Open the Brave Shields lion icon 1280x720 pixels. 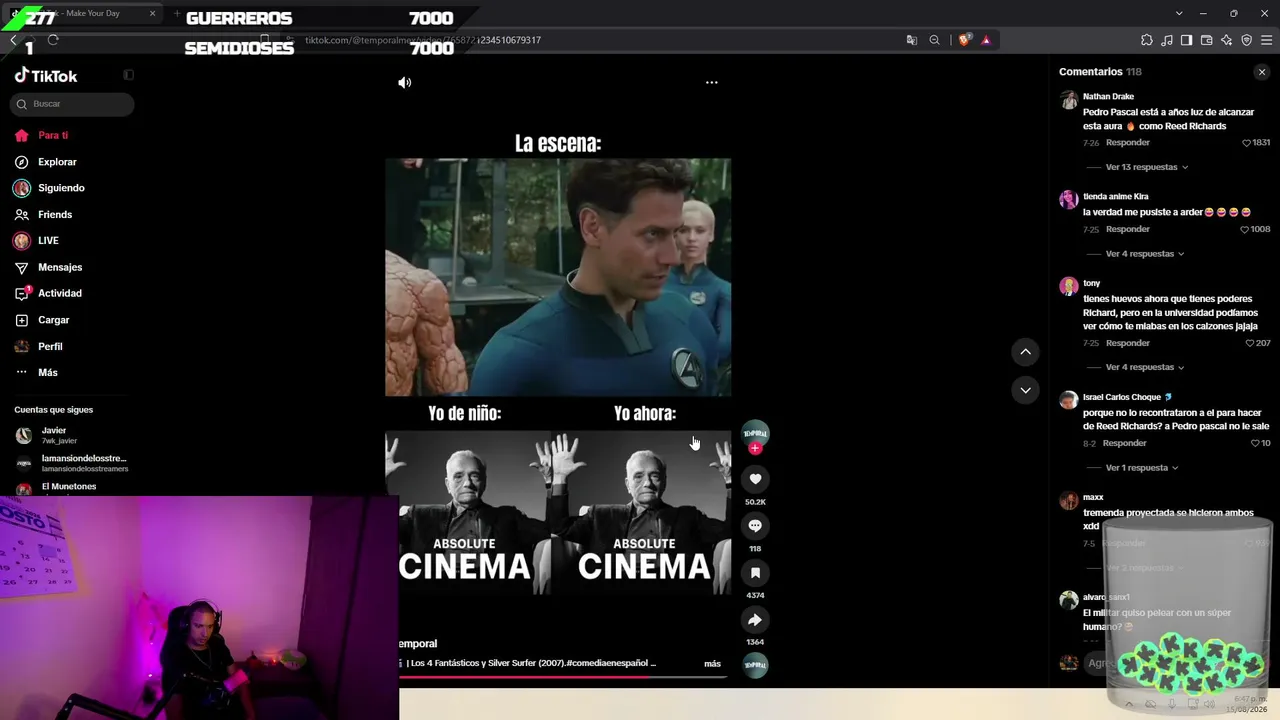point(964,40)
